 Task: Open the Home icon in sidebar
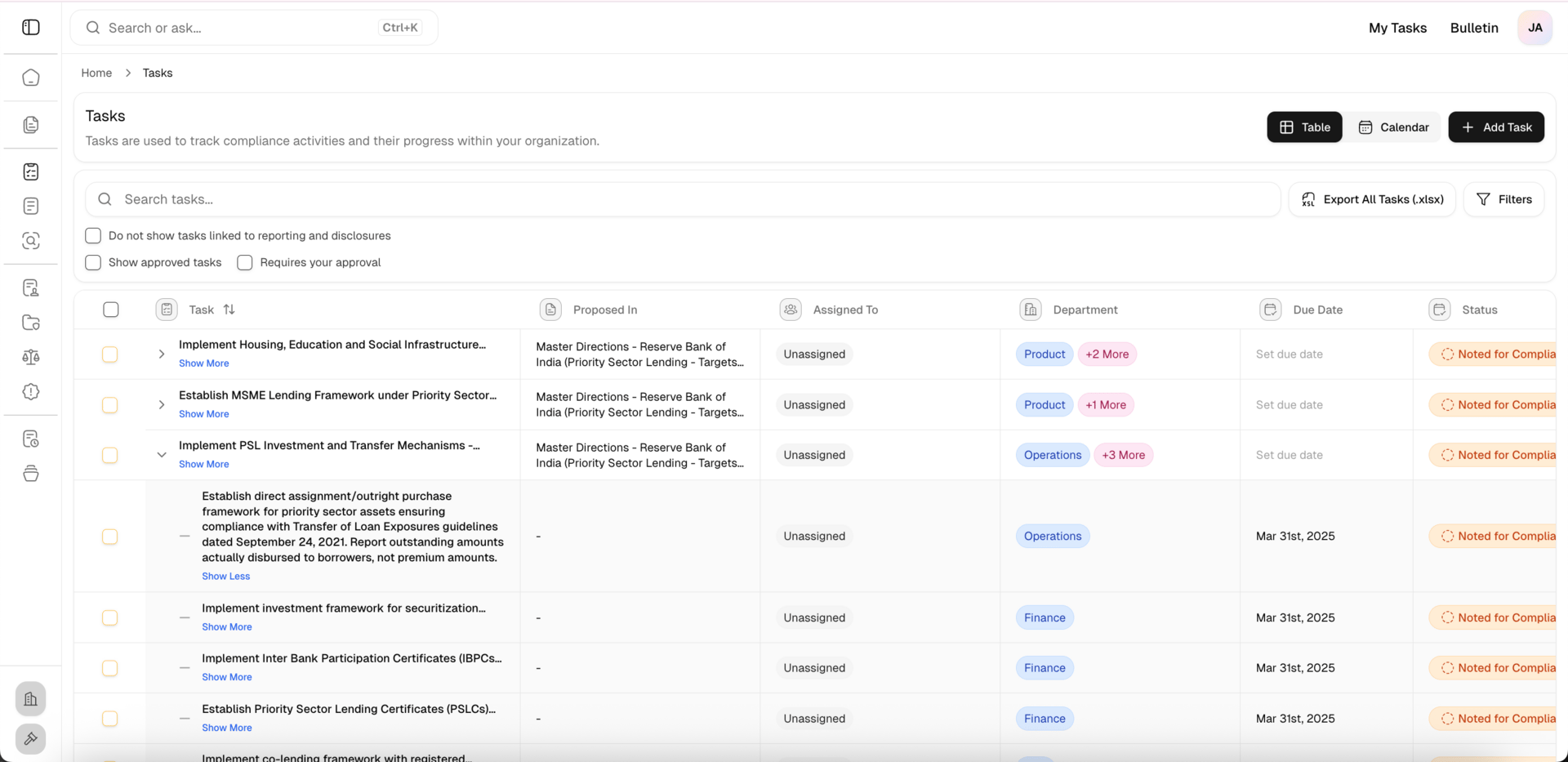pos(31,78)
